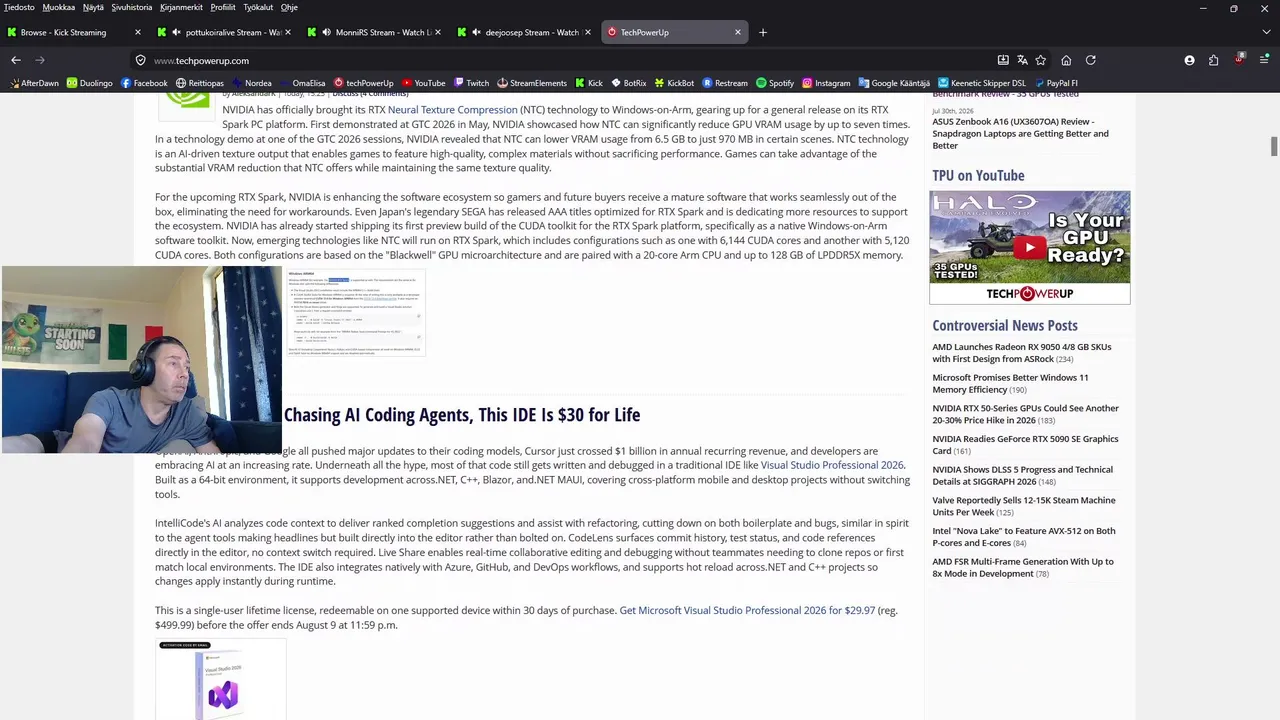Open the IDE Is $30 for Life headline
Viewport: 1280px width, 720px height.
tap(462, 415)
